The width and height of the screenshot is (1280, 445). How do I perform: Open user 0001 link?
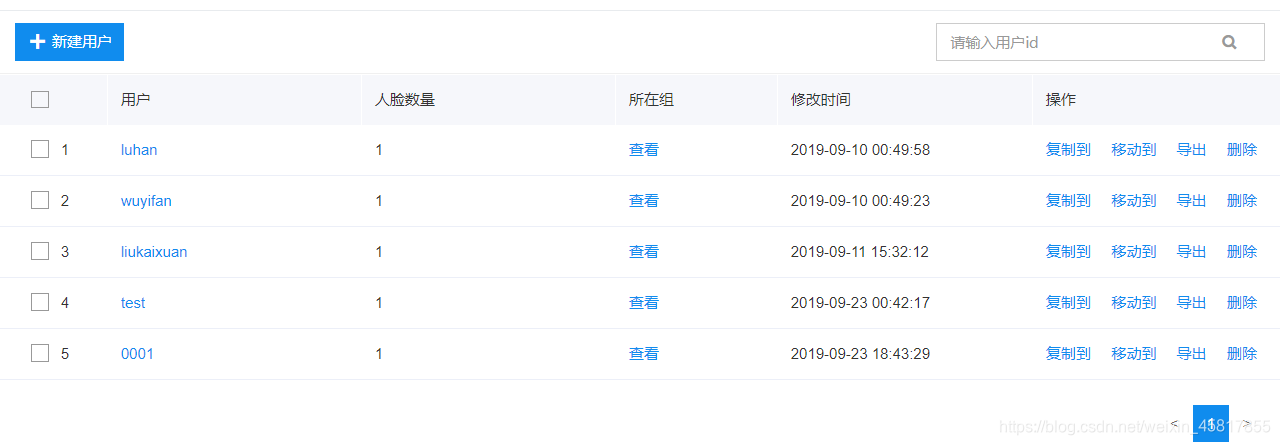137,354
